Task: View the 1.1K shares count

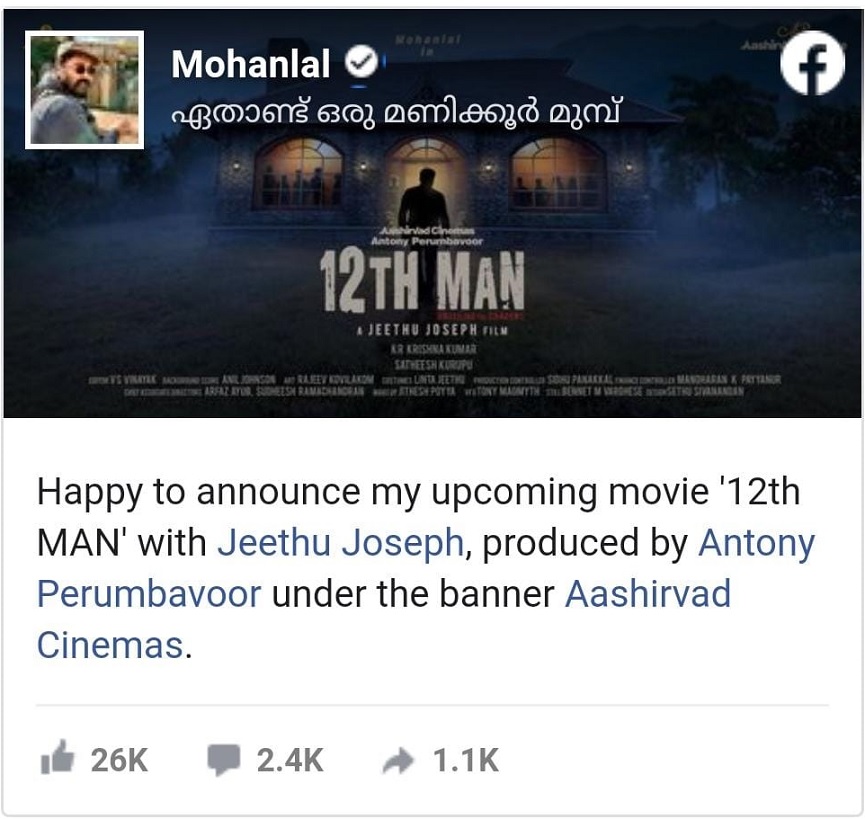Action: point(466,761)
